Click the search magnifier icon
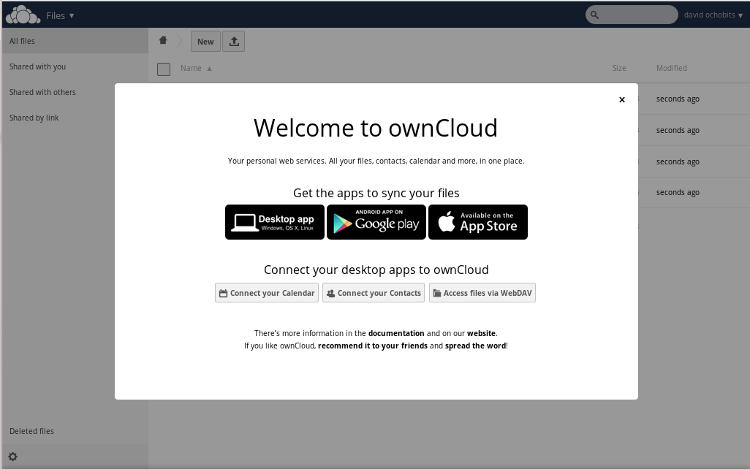The height and width of the screenshot is (469, 750). click(x=594, y=15)
